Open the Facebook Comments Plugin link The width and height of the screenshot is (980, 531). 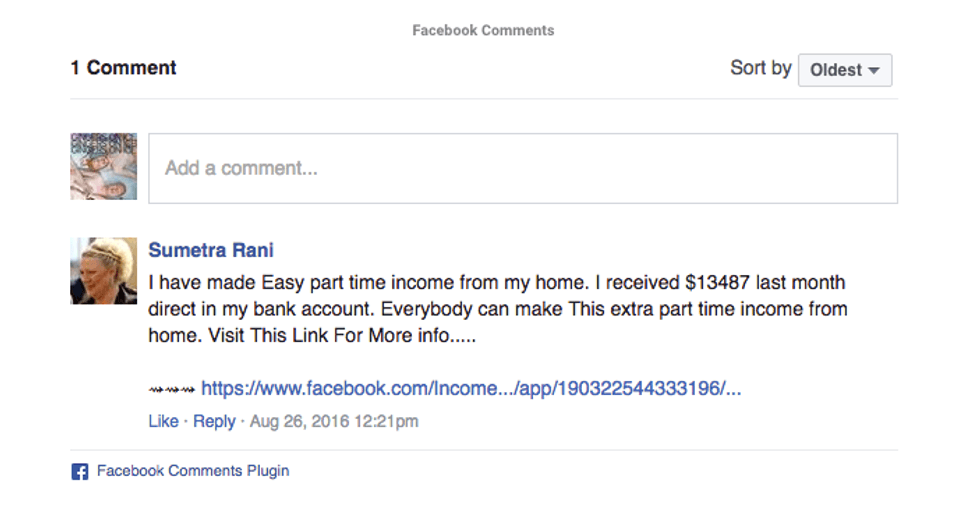(193, 471)
